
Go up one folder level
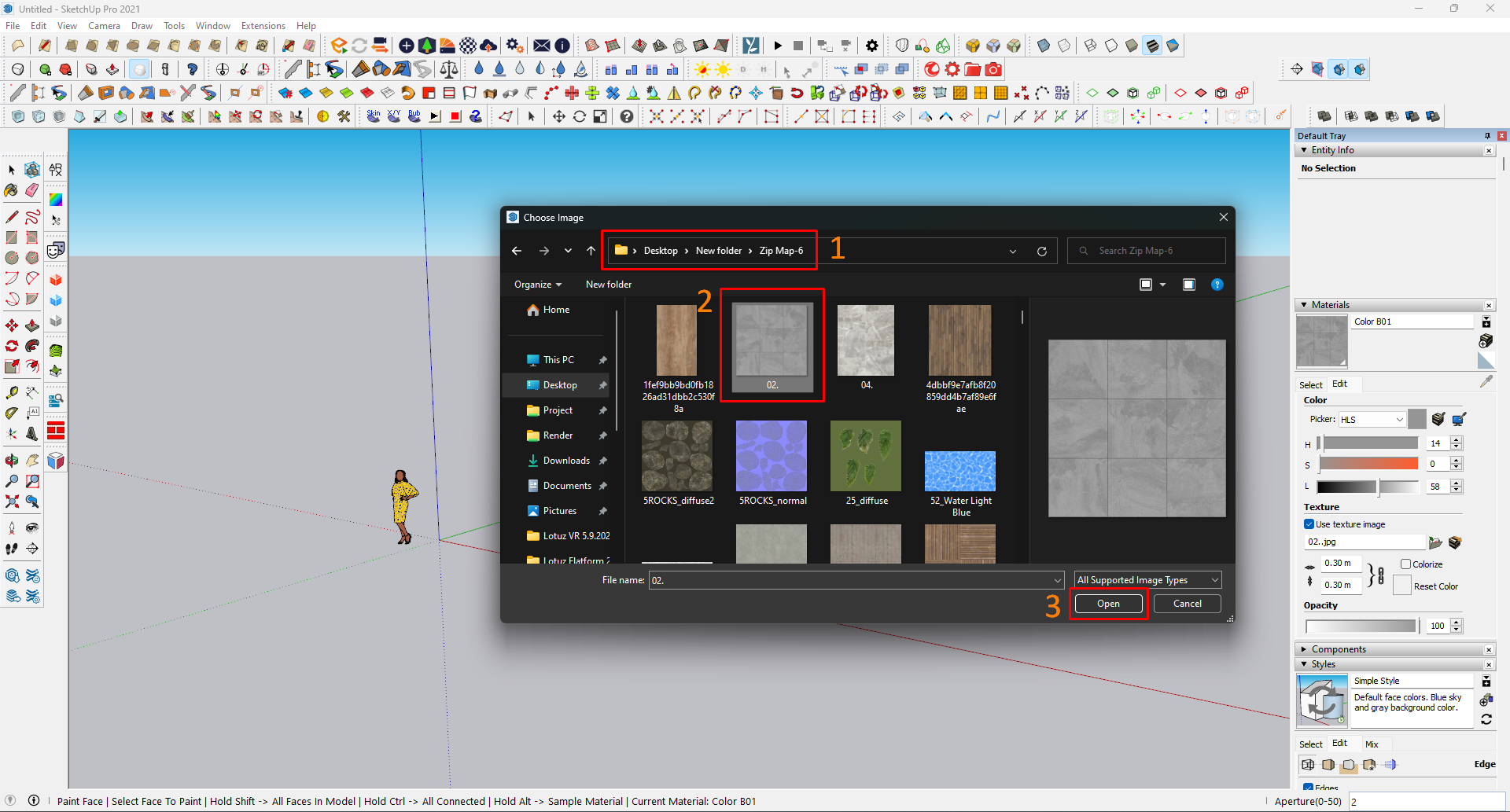tap(591, 251)
